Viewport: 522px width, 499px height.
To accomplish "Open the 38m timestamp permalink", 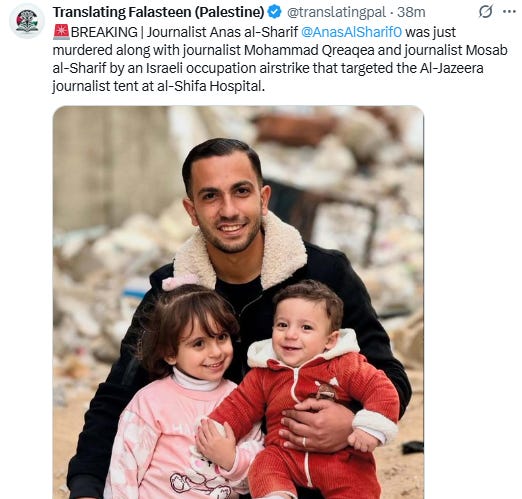I will (x=411, y=12).
